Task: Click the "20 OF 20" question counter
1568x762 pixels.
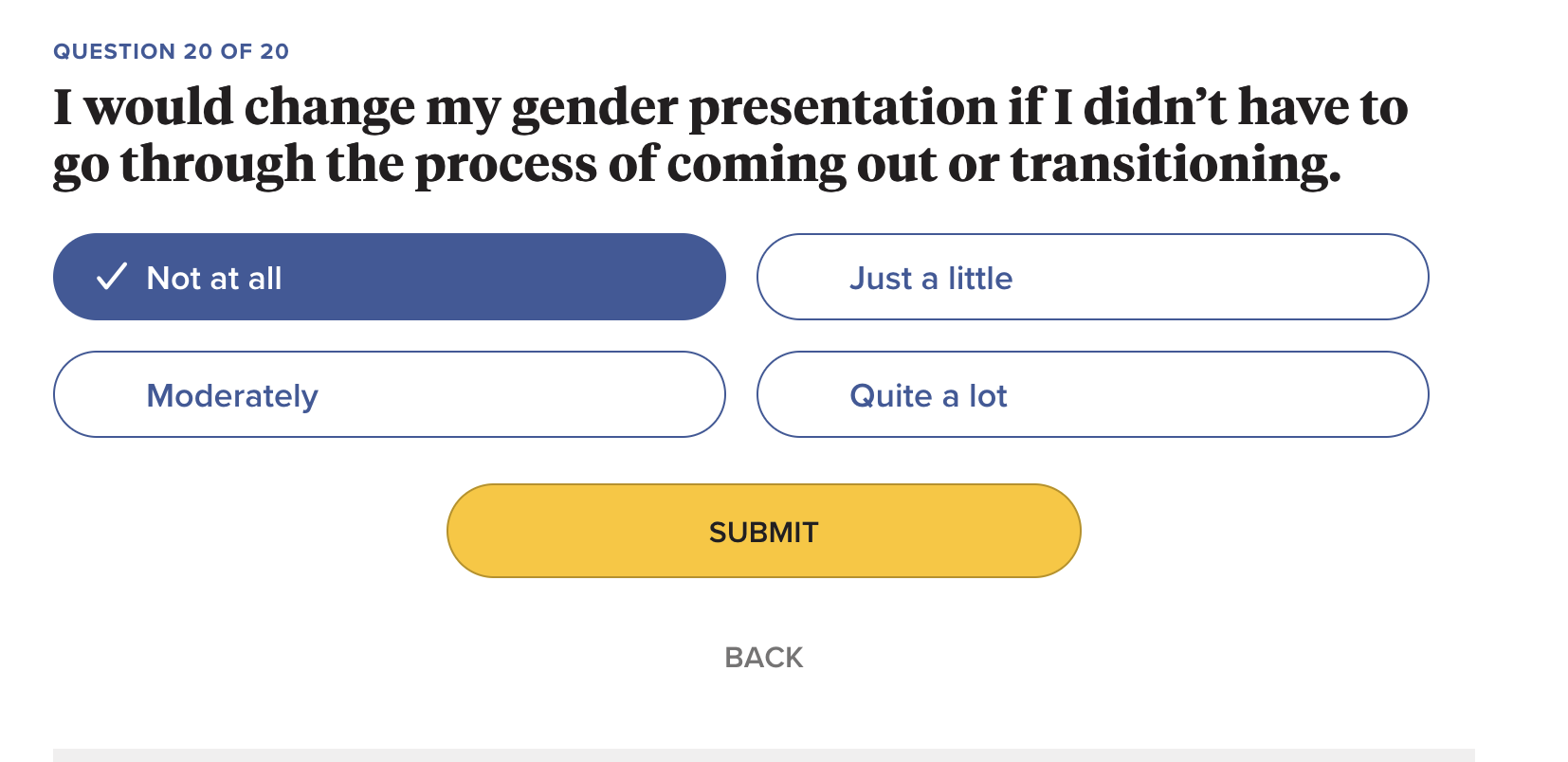Action: point(237,51)
